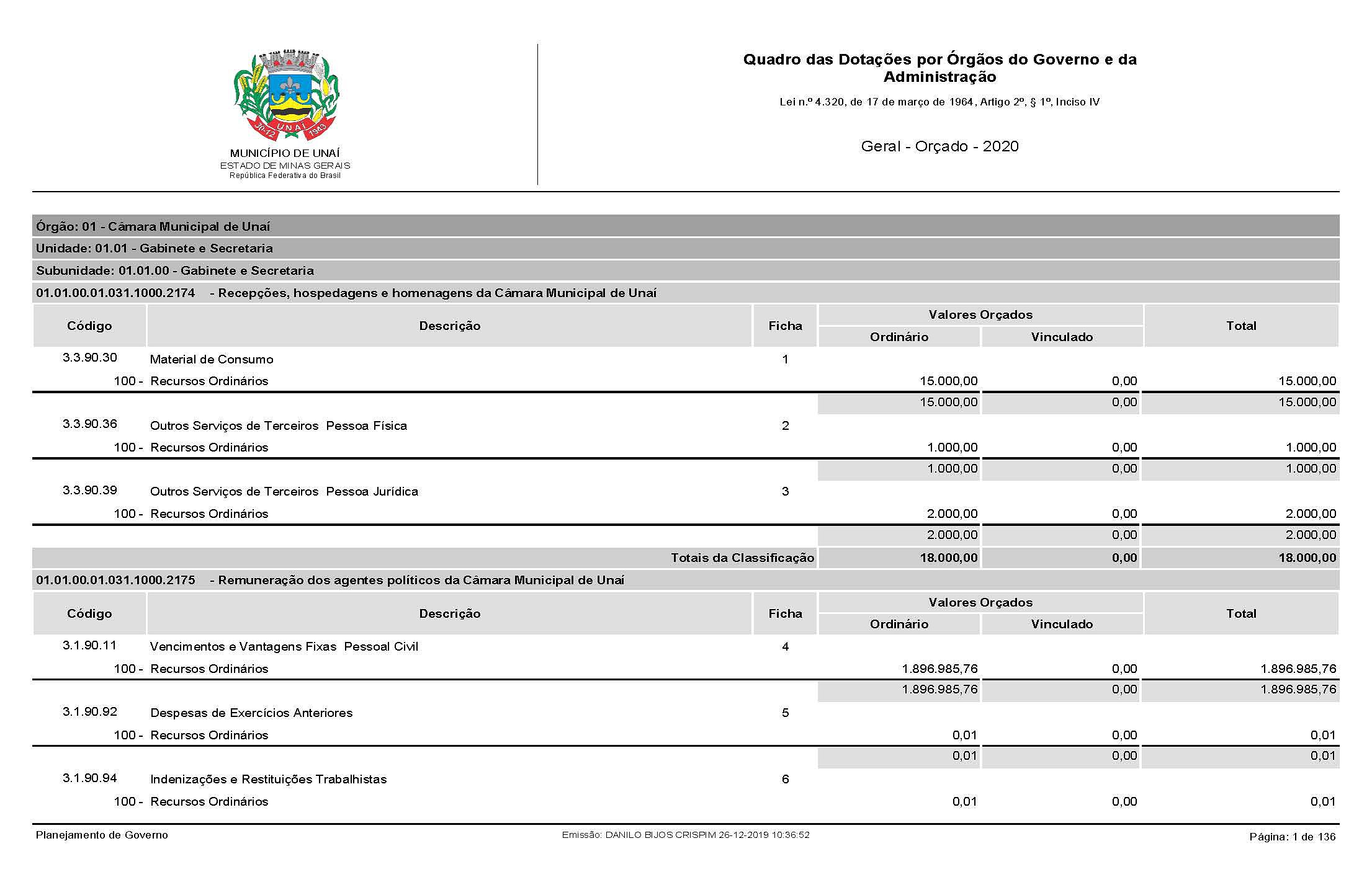Viewport: 1372px width, 877px height.
Task: Click the 'Página: 1 de 136' footer text
Action: pos(1292,837)
